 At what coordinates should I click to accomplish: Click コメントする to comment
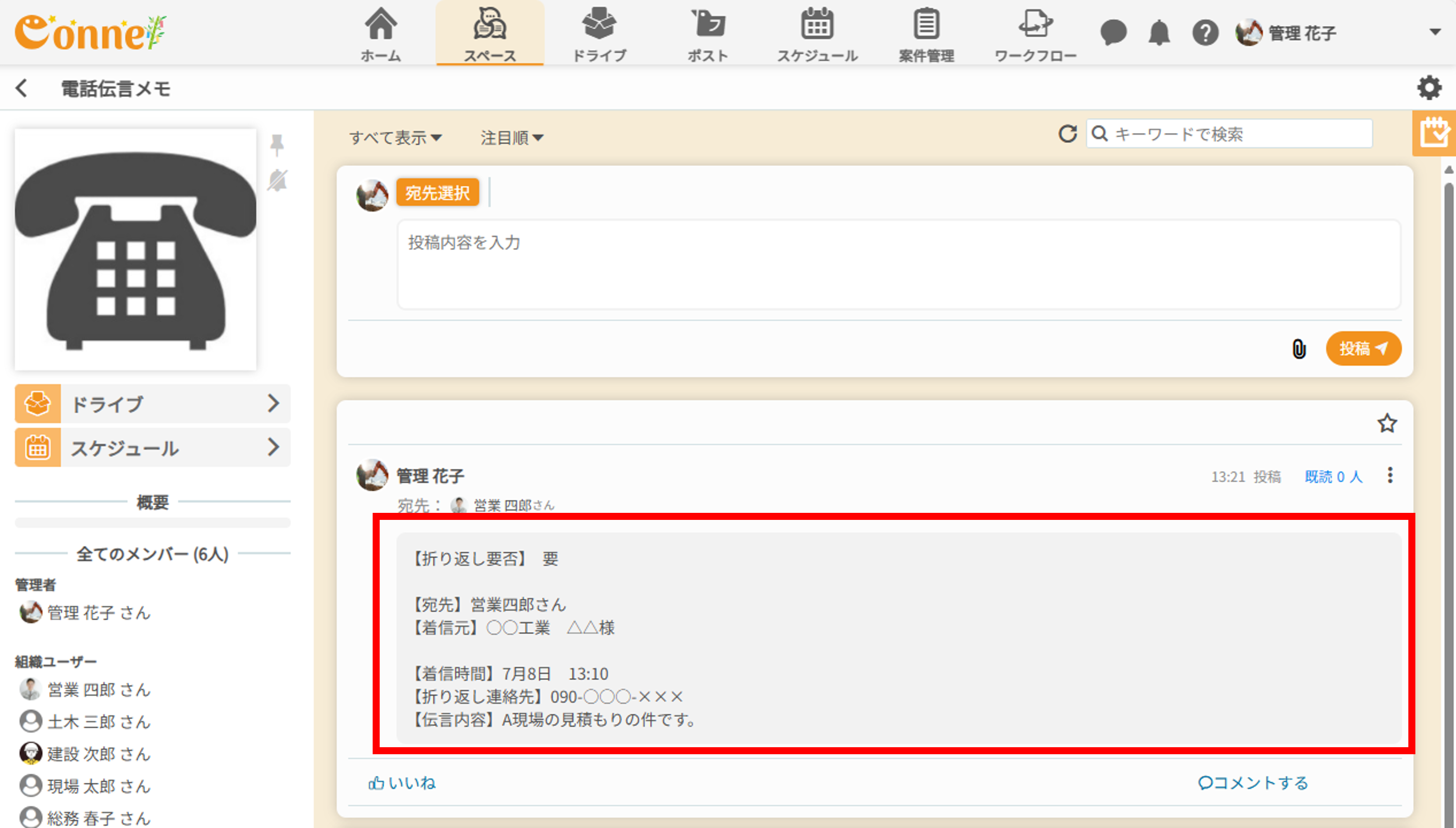(1253, 783)
